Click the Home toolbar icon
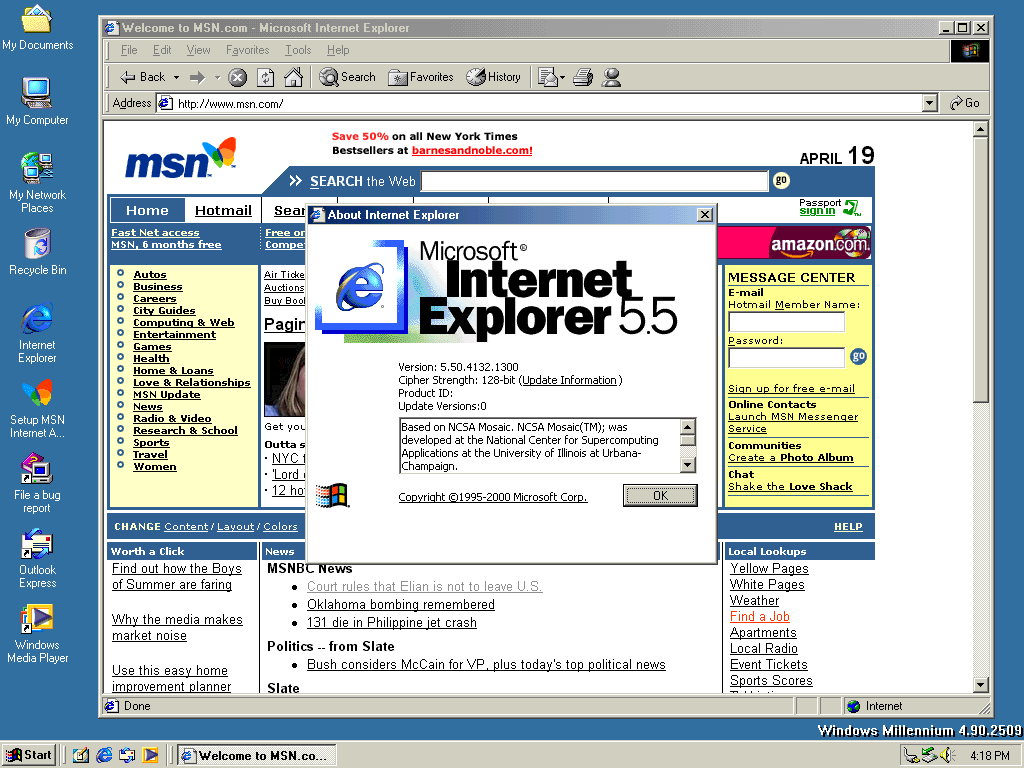This screenshot has height=768, width=1024. (x=293, y=77)
